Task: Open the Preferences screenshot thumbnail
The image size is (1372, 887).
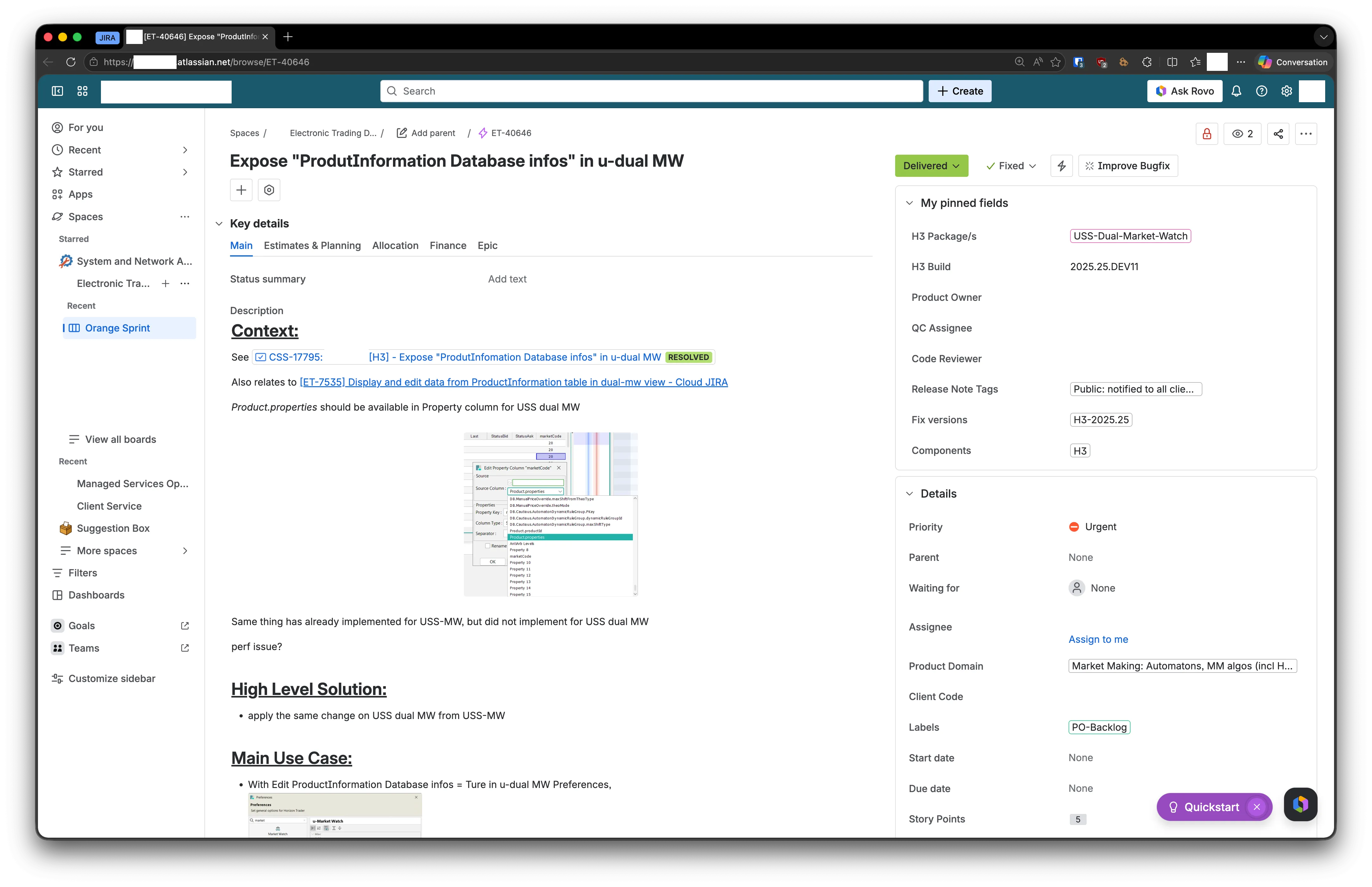Action: click(335, 815)
